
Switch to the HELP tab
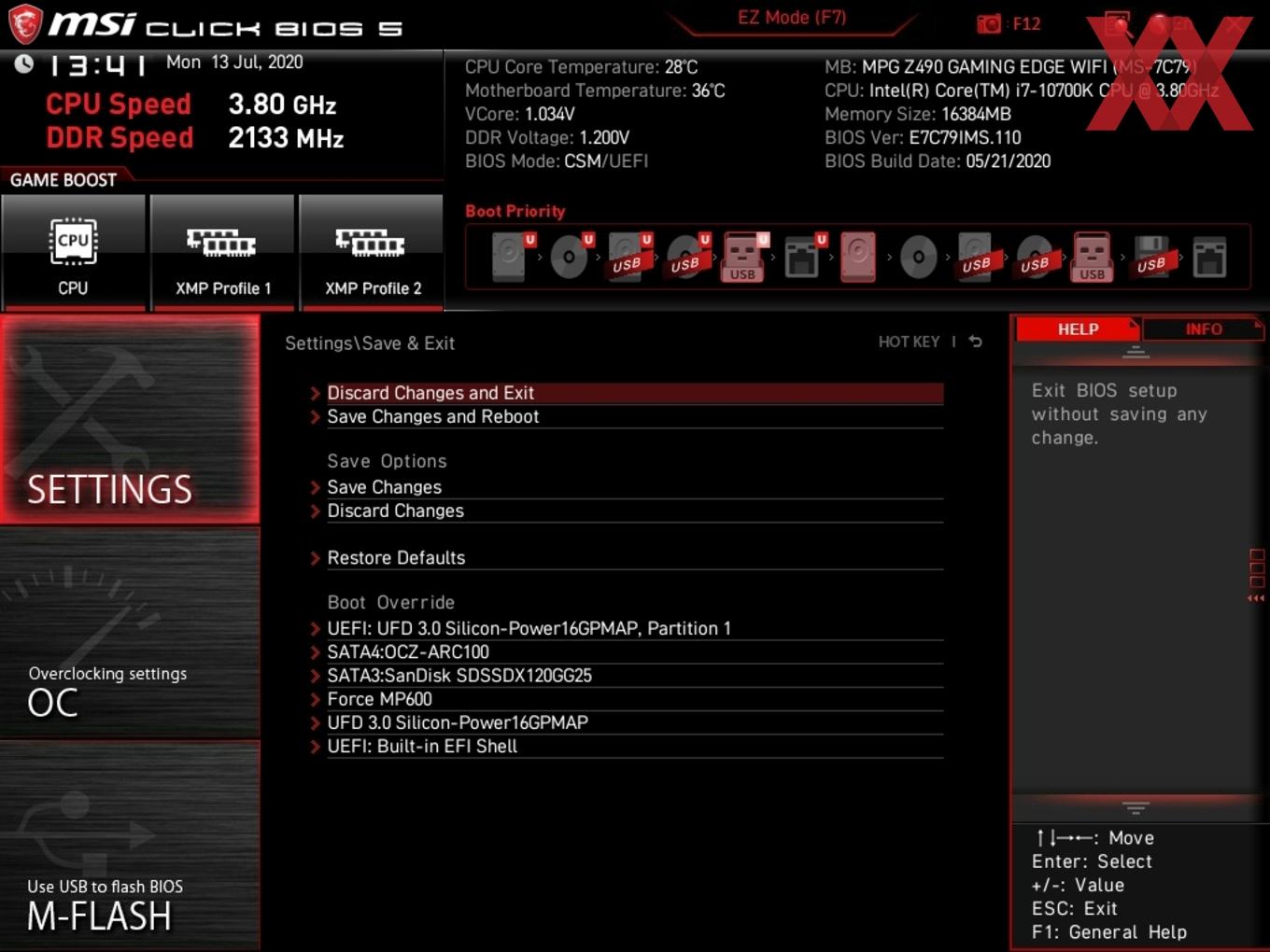point(1078,329)
